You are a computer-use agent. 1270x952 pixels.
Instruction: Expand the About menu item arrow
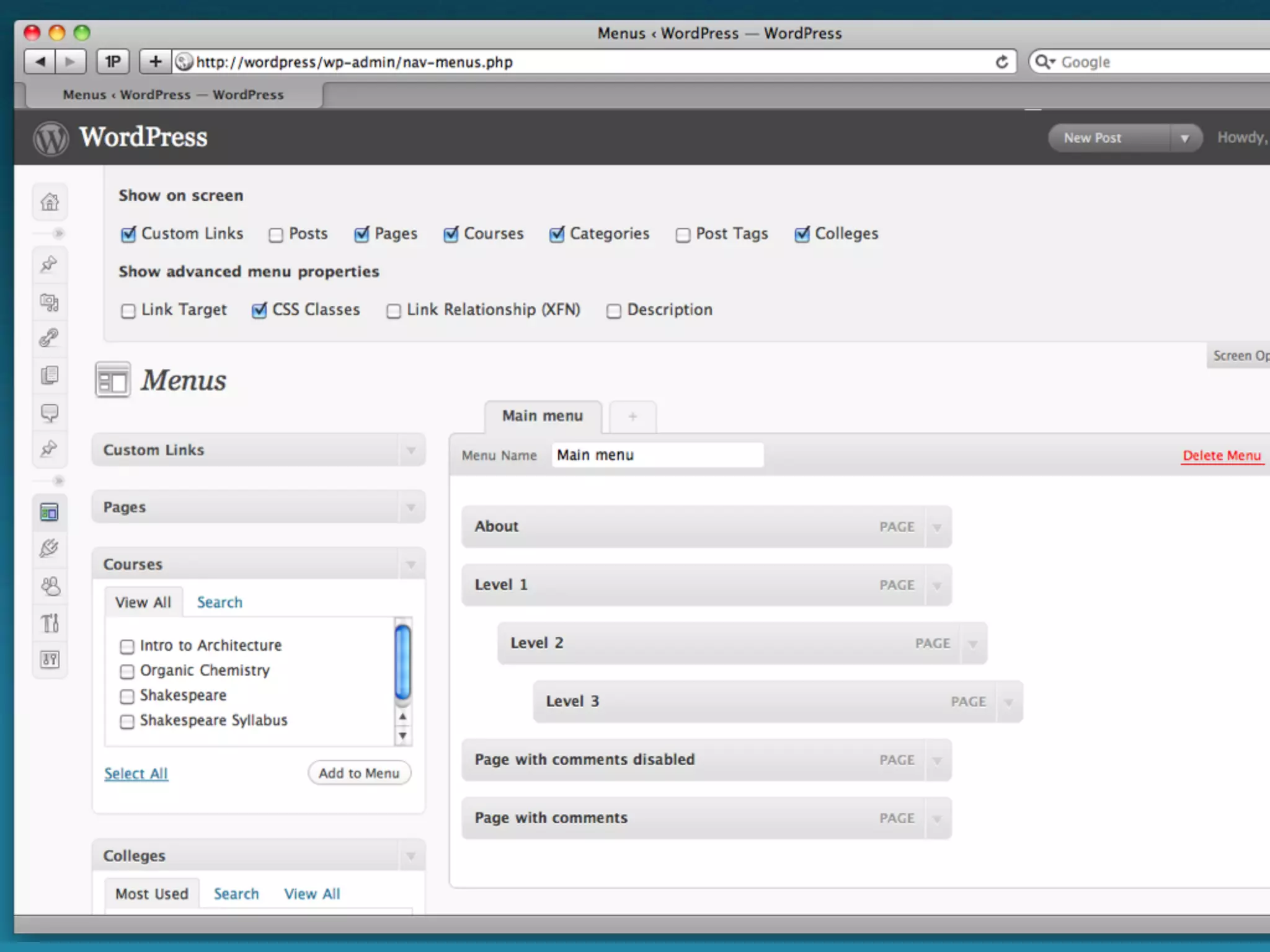(937, 527)
